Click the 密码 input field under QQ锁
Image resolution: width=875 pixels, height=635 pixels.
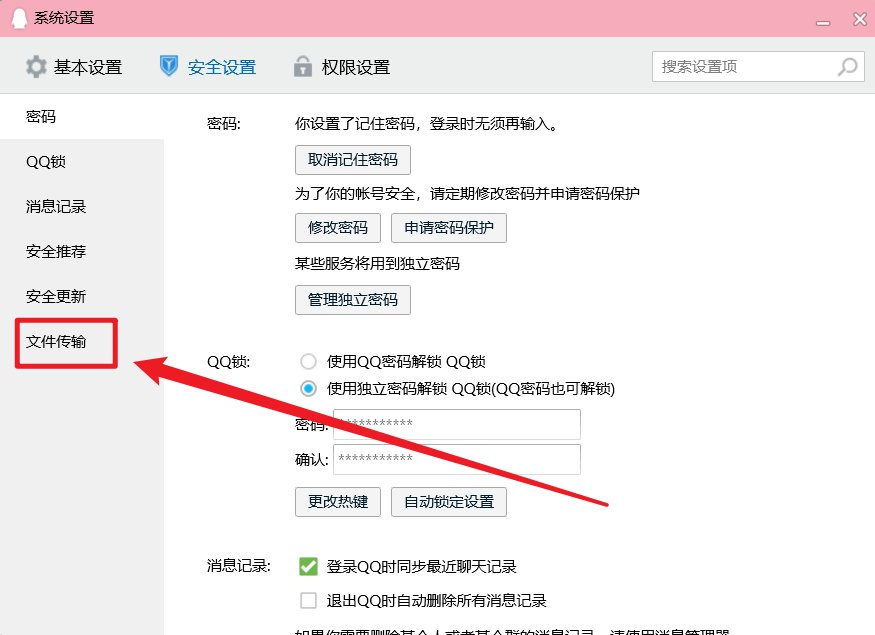(x=456, y=425)
